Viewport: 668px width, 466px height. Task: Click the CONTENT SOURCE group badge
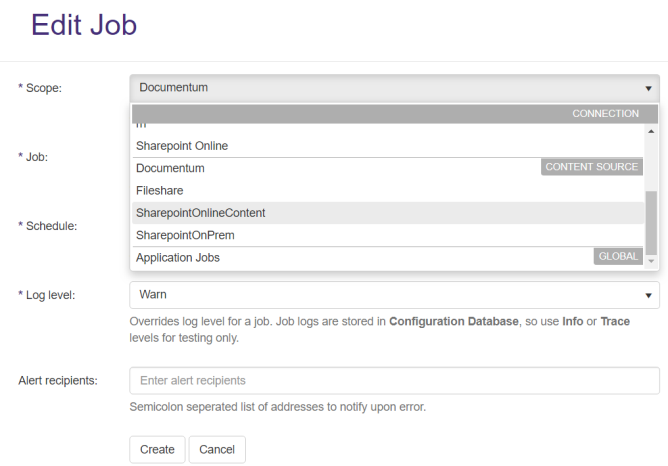[592, 167]
